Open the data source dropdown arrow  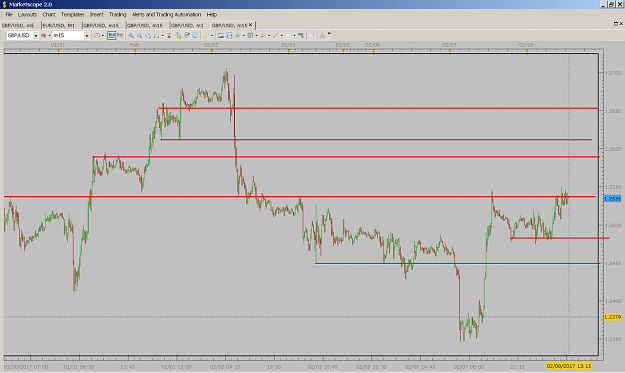pyautogui.click(x=49, y=35)
